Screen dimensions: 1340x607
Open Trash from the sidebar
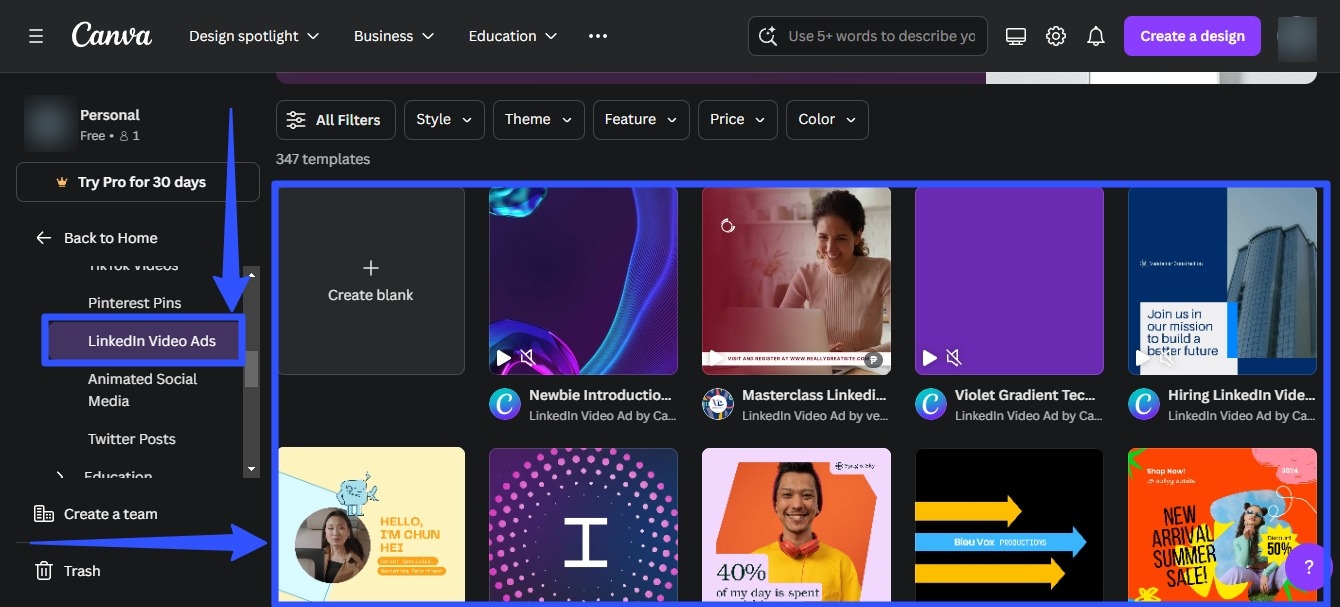point(82,570)
